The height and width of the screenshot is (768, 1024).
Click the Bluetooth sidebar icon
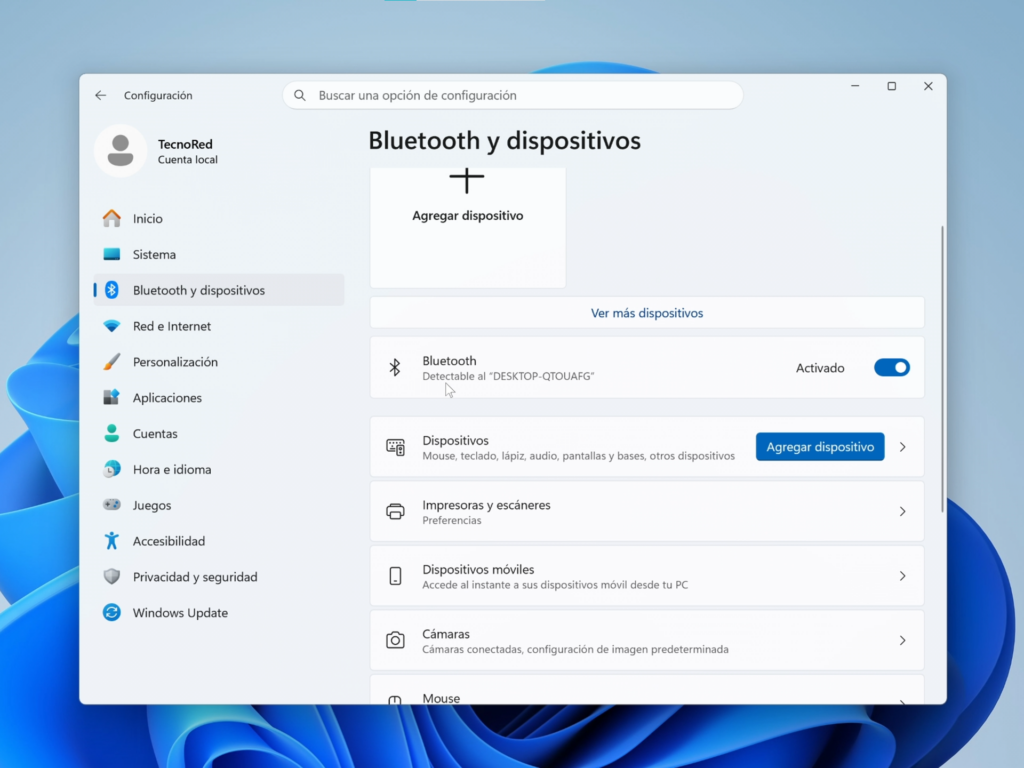[x=112, y=290]
